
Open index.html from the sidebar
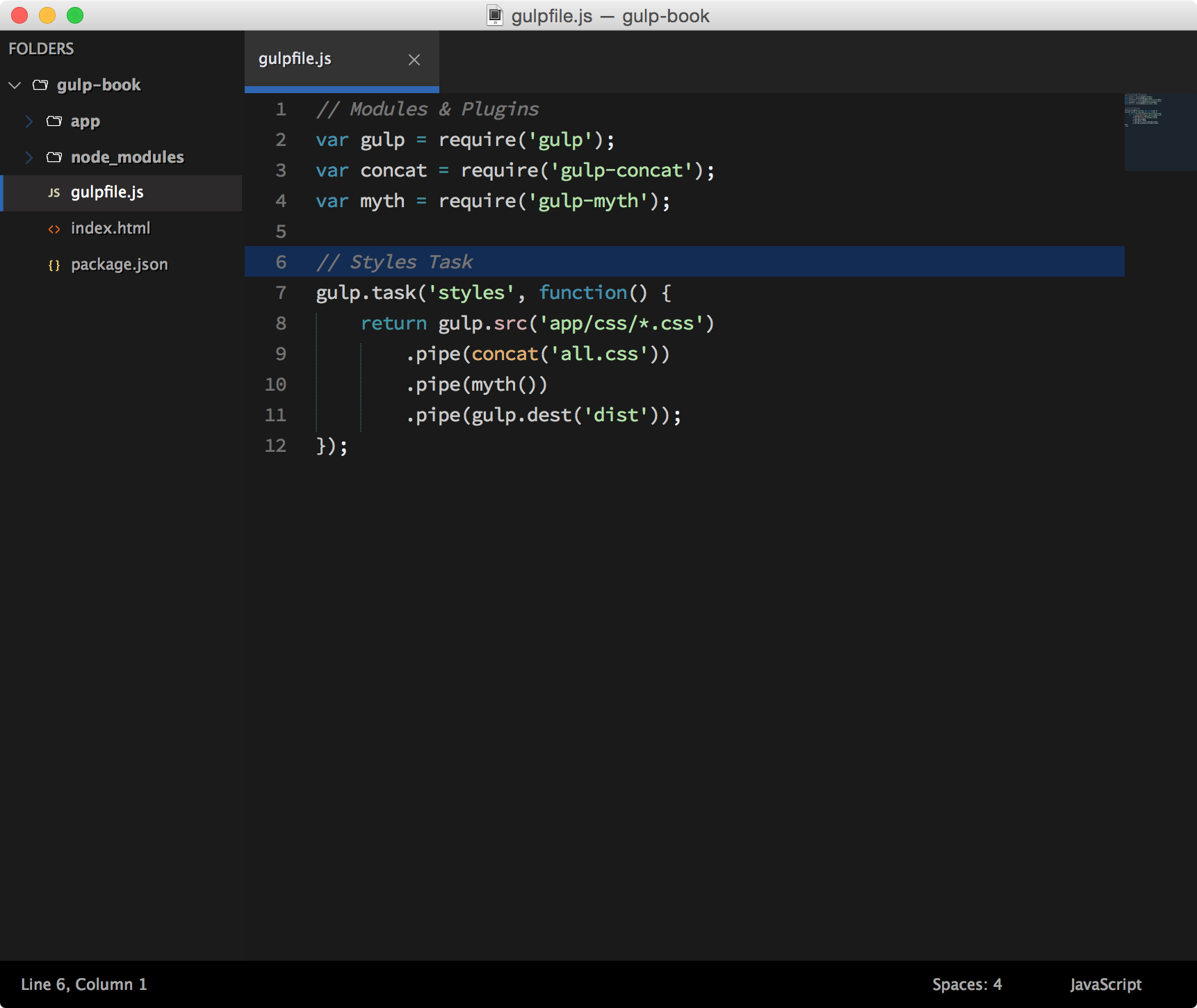pyautogui.click(x=122, y=229)
